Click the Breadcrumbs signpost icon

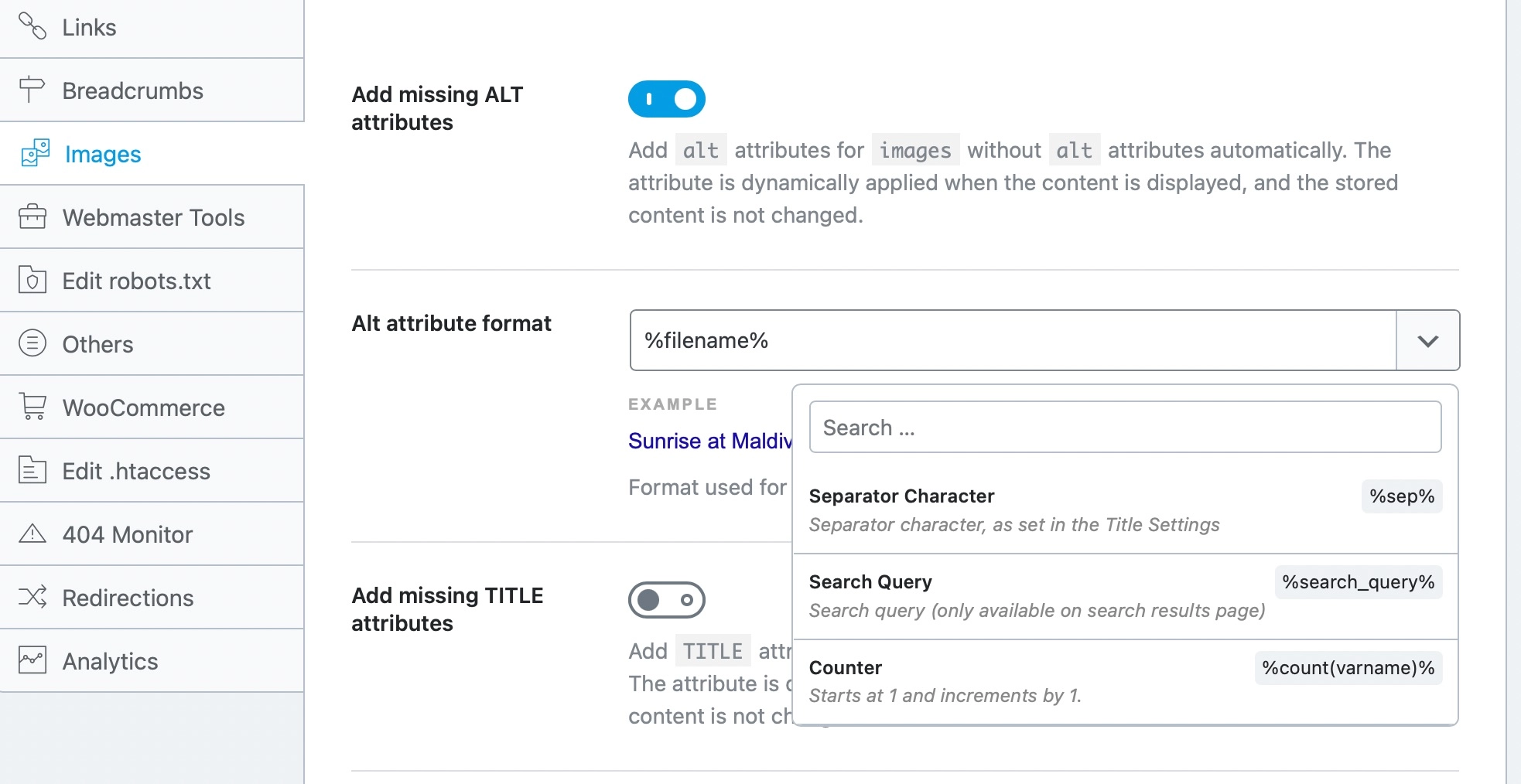[32, 90]
